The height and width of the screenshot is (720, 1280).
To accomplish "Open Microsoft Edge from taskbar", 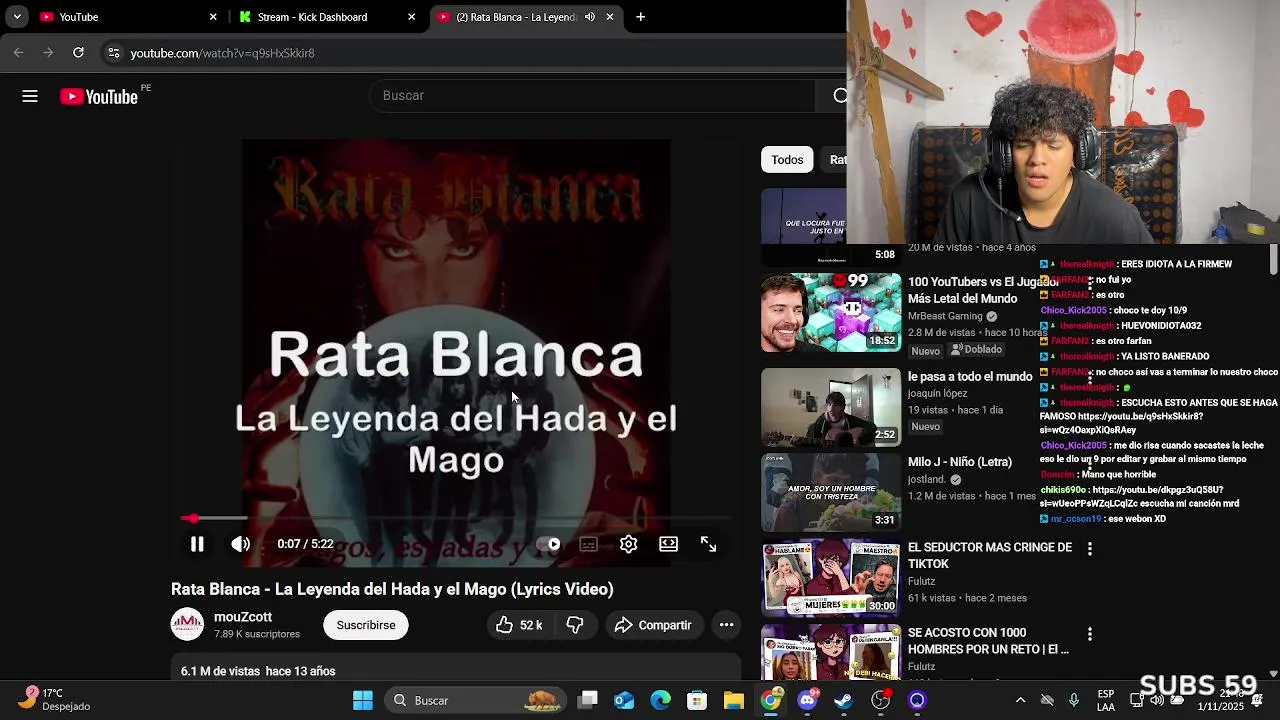I will 661,700.
